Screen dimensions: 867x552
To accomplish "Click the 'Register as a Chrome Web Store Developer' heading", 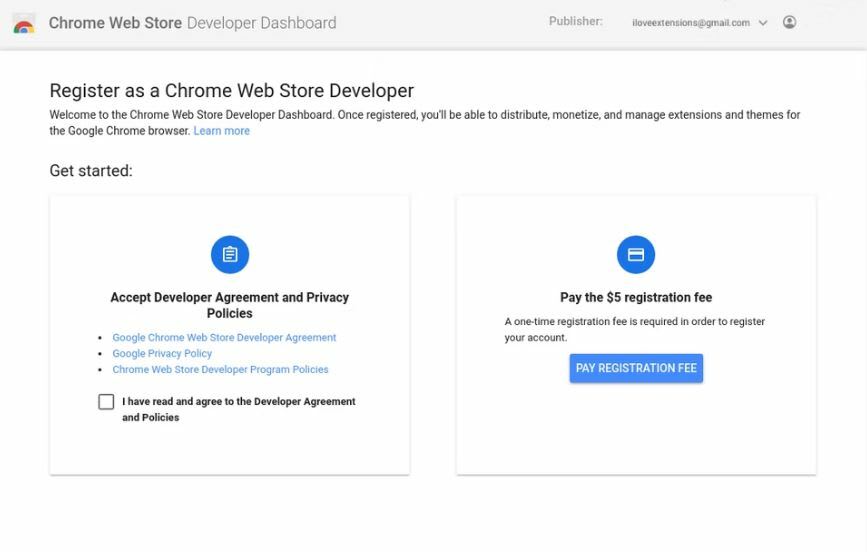I will coord(232,91).
